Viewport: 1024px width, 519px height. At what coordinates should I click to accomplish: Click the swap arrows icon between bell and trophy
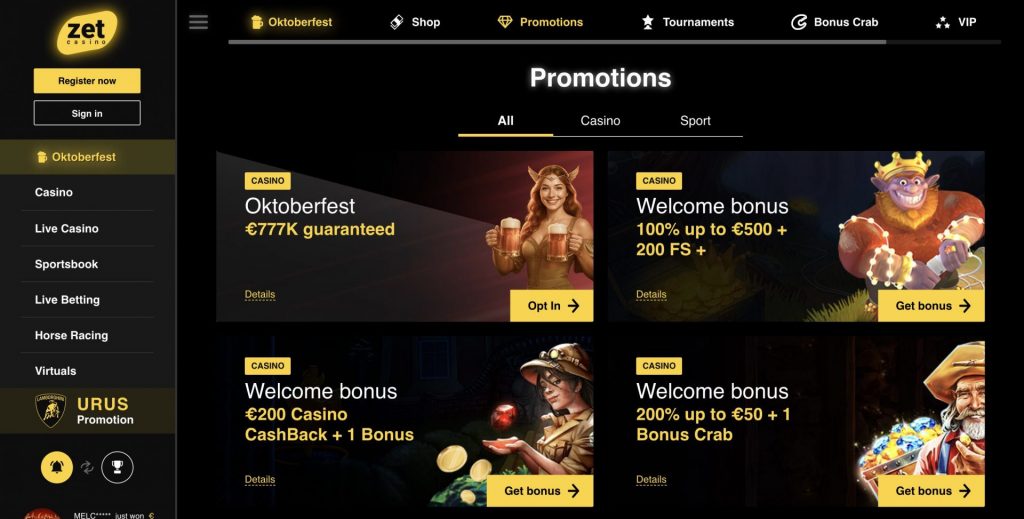87,467
